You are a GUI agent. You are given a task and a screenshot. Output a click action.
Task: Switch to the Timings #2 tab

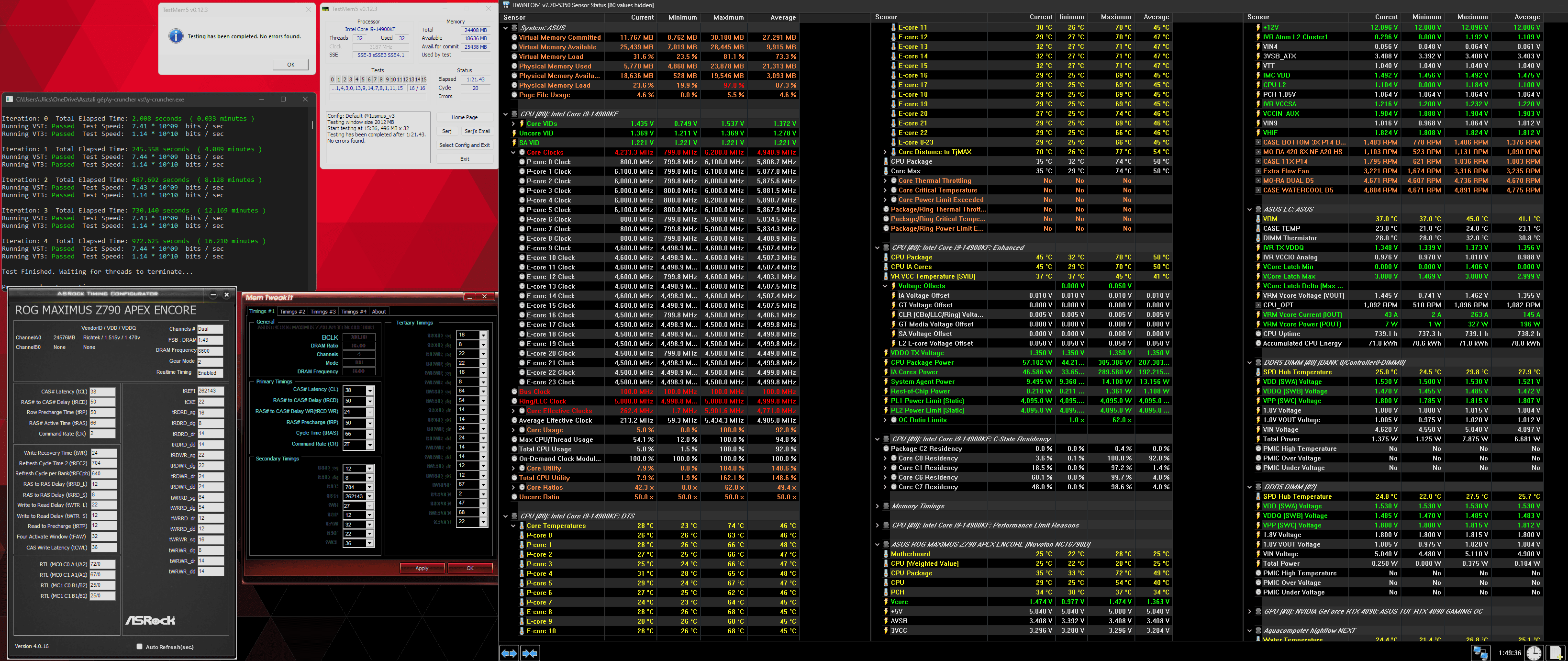click(292, 312)
